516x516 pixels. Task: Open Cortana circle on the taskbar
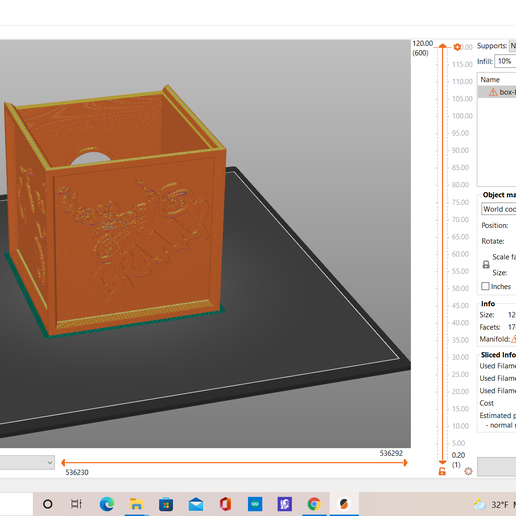point(48,504)
